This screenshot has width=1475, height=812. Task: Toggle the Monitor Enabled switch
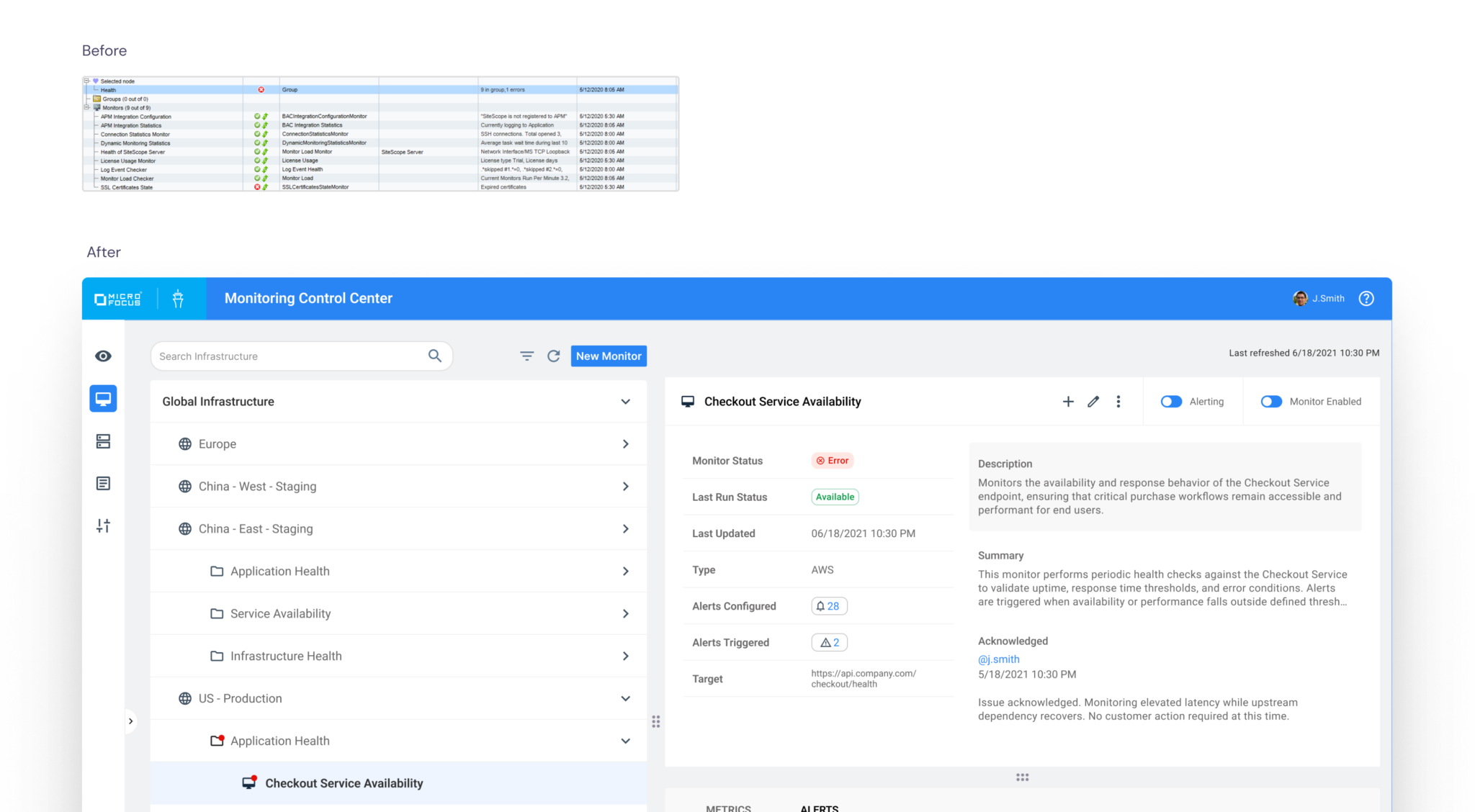click(1271, 402)
